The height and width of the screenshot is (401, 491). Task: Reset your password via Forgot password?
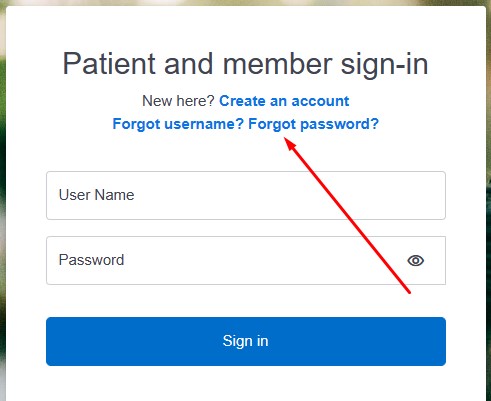point(314,124)
